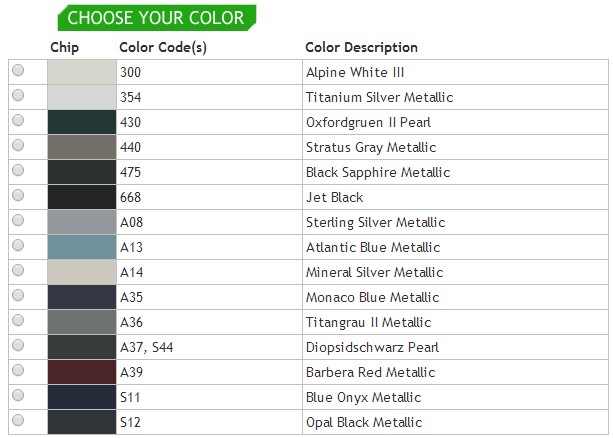Click the Color Description column header

click(x=361, y=47)
